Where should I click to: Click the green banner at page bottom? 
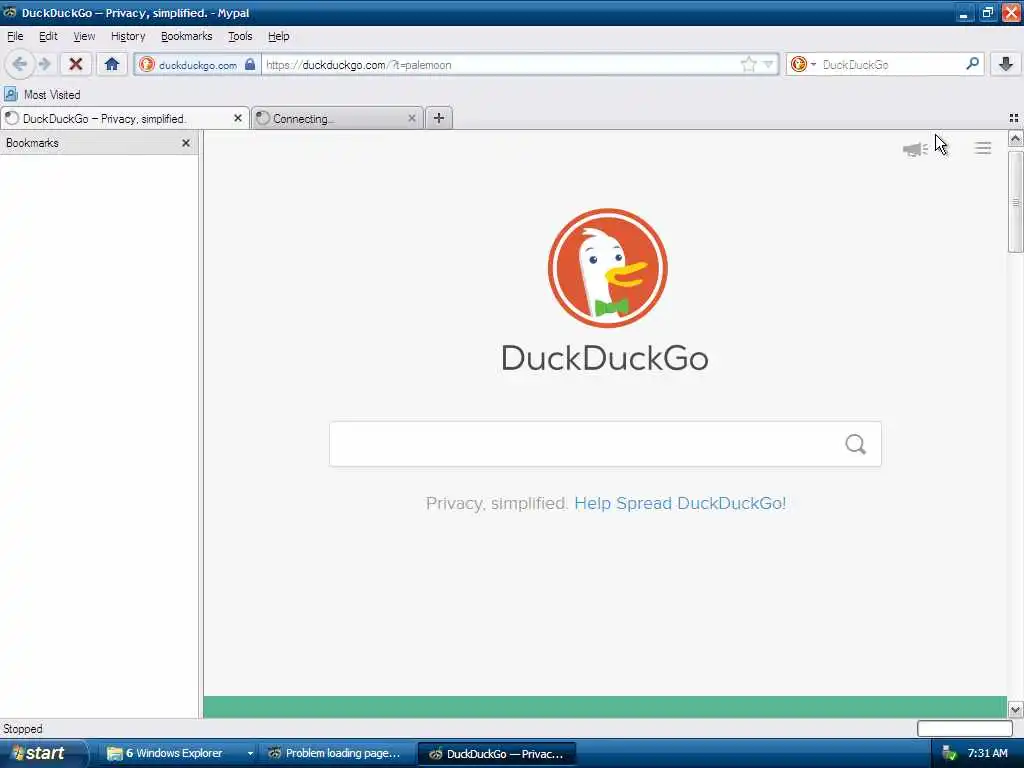tap(605, 707)
